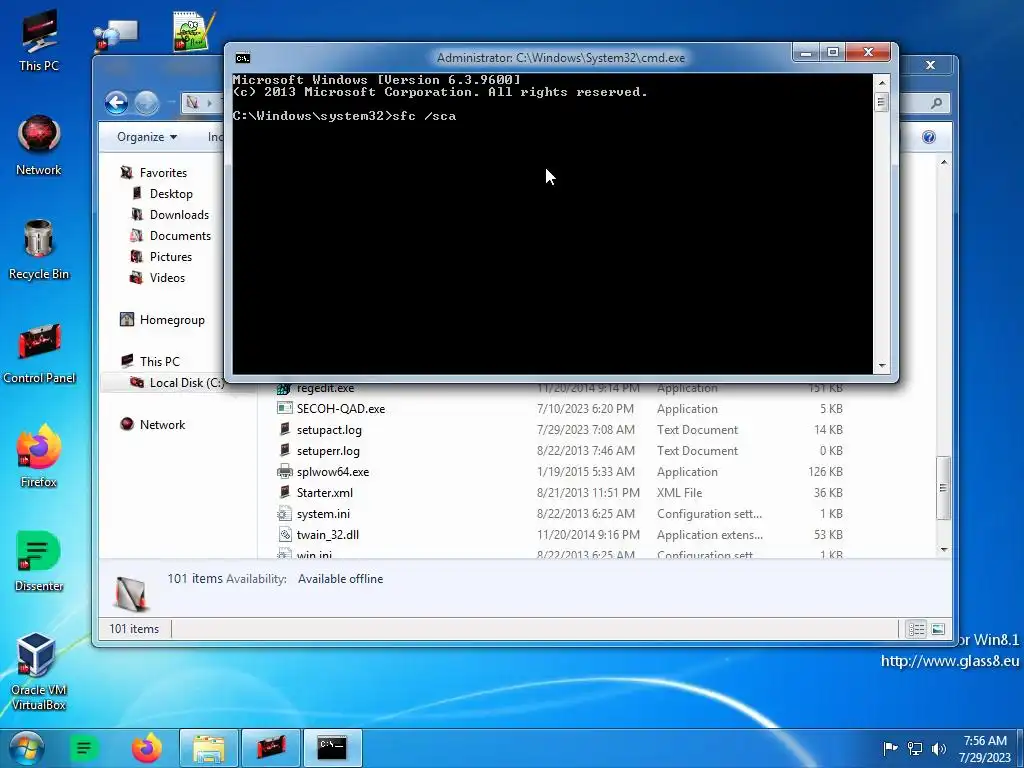1024x768 pixels.
Task: Switch to large icons view
Action: [938, 629]
